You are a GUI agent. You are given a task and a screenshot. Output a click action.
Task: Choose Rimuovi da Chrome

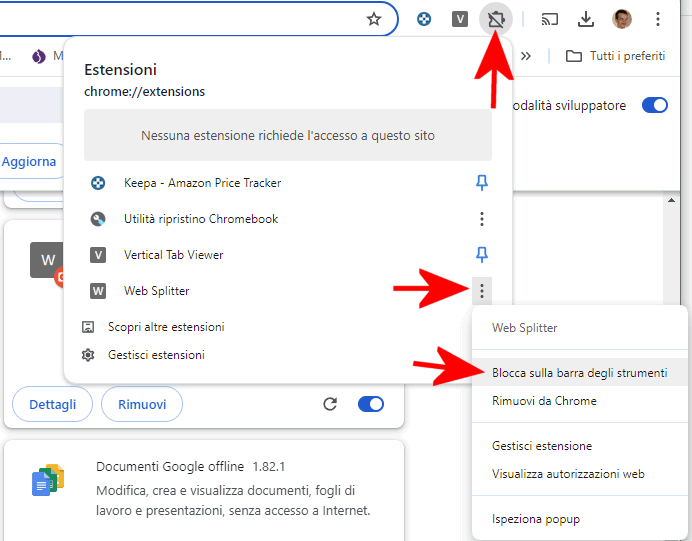579,401
